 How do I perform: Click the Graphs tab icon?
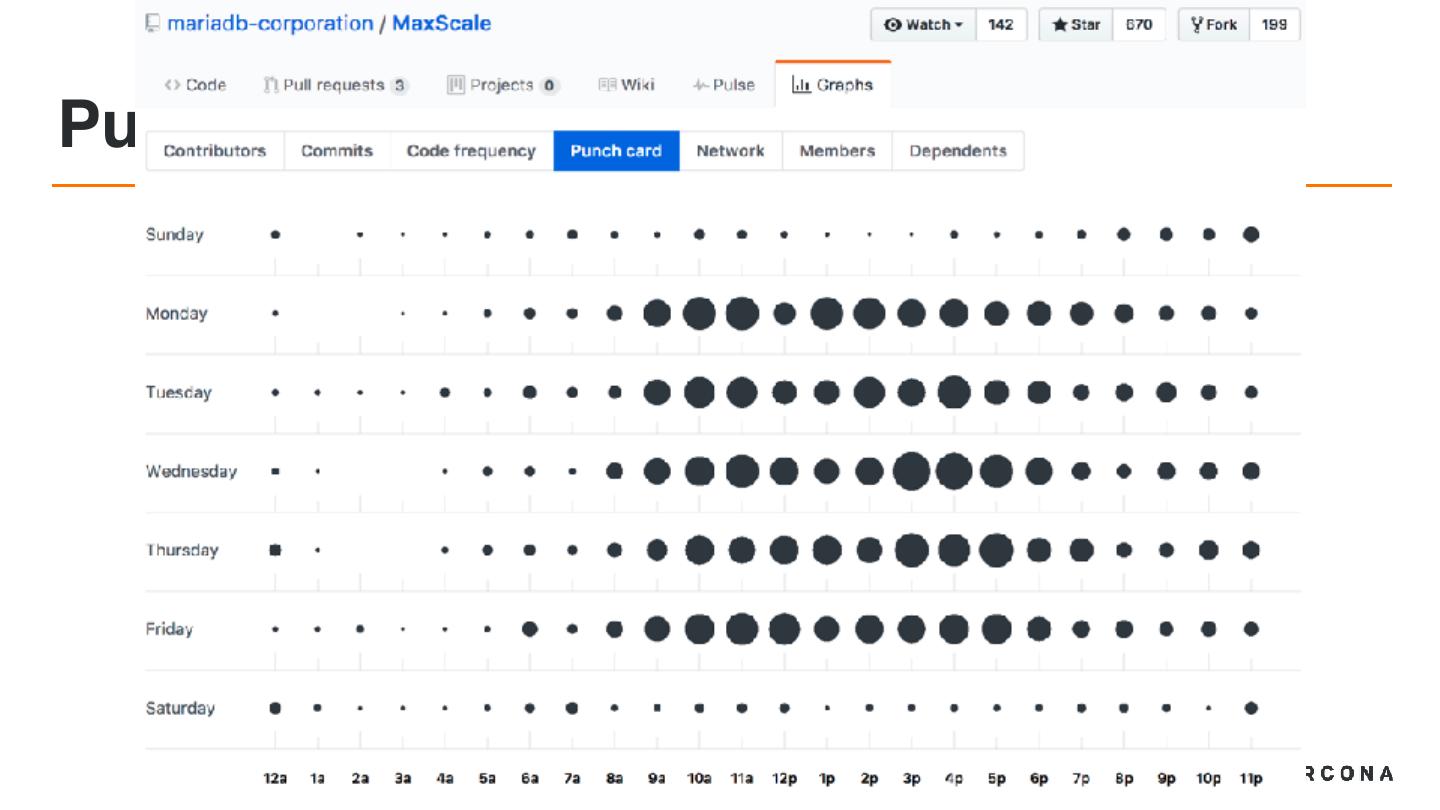tap(801, 85)
